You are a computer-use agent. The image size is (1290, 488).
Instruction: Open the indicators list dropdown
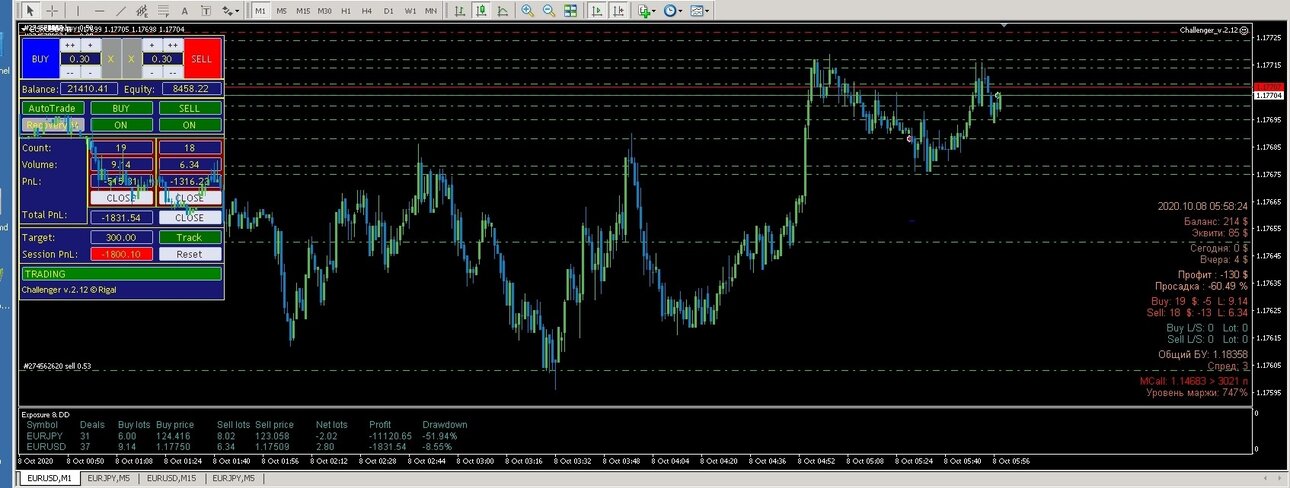[646, 10]
